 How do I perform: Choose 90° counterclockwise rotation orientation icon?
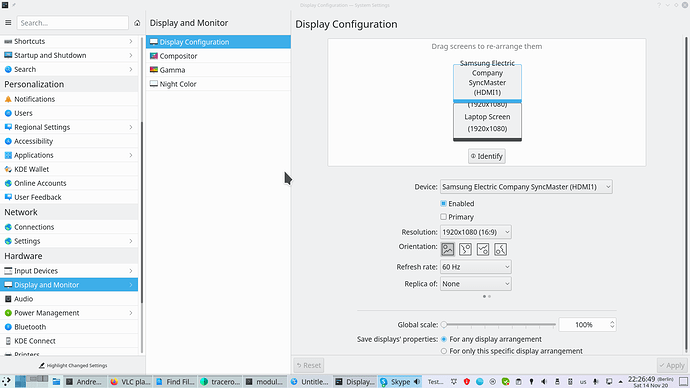pos(500,249)
